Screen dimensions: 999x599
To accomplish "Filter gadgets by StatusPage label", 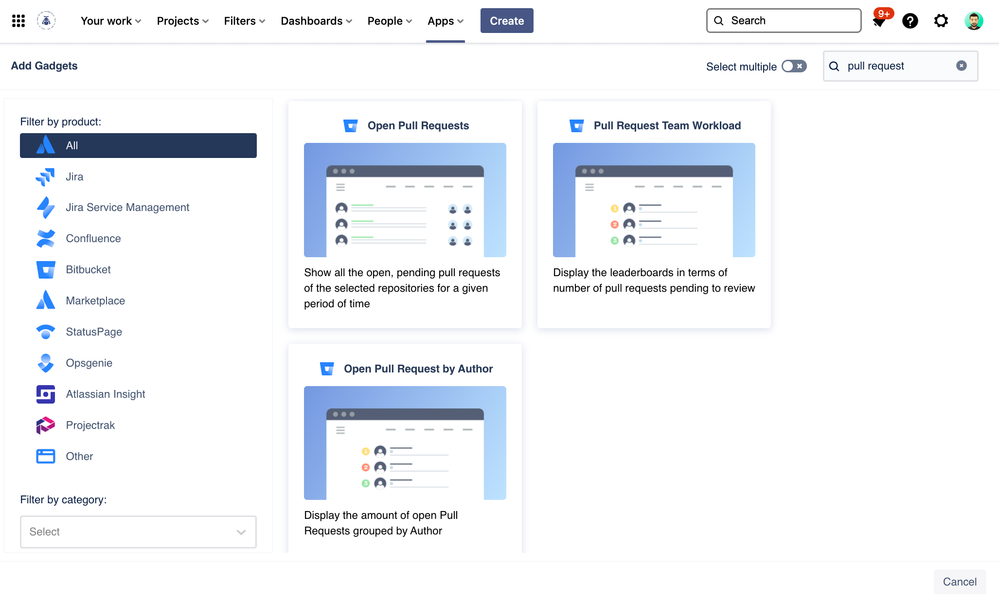I will coord(94,332).
